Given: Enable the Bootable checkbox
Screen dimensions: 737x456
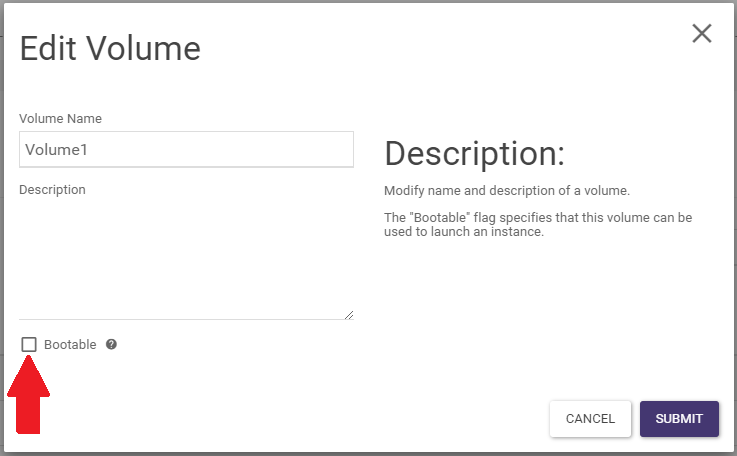Looking at the screenshot, I should click(x=29, y=344).
